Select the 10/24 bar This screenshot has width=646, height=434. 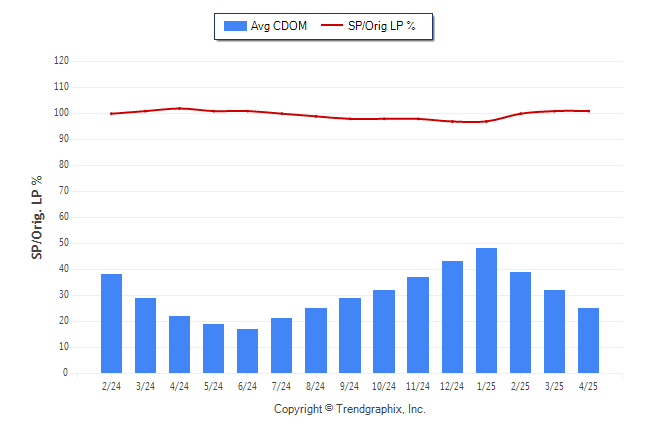click(x=384, y=331)
